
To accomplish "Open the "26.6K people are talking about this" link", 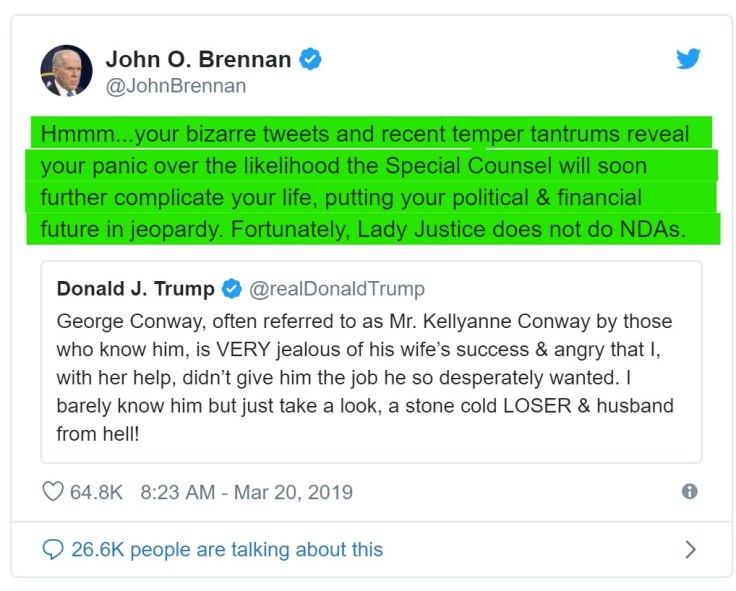I will (227, 549).
